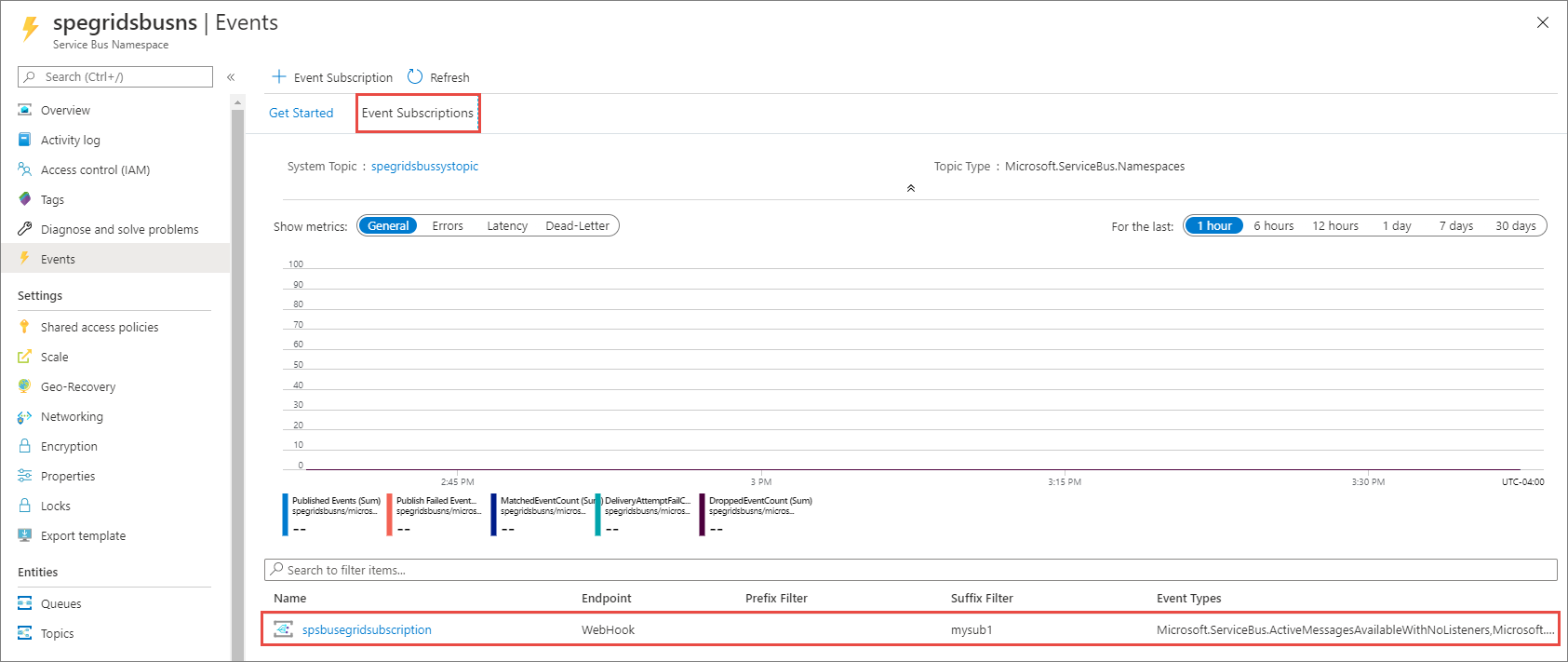Collapse the system topic details section
Screen dimensions: 1568x662
pos(911,188)
